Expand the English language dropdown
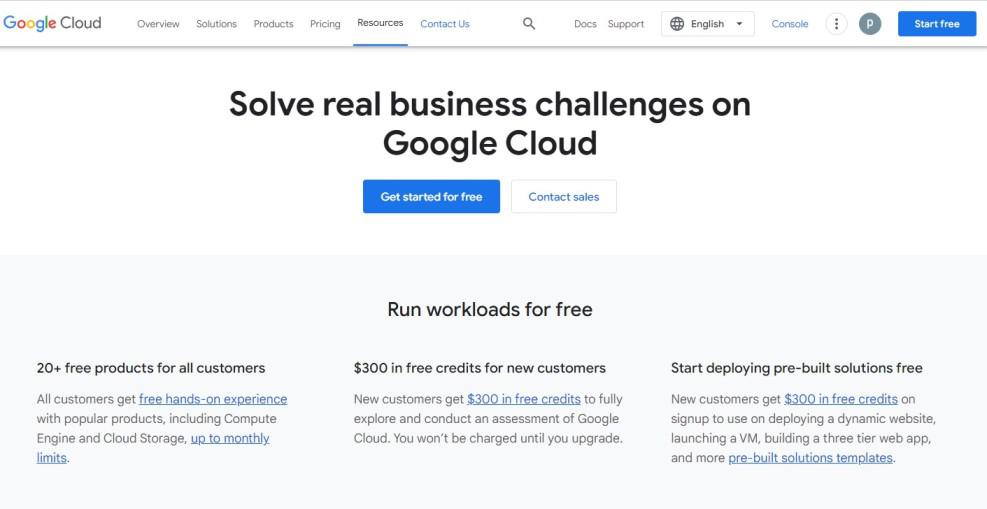Screen dimensions: 987x509 point(739,24)
